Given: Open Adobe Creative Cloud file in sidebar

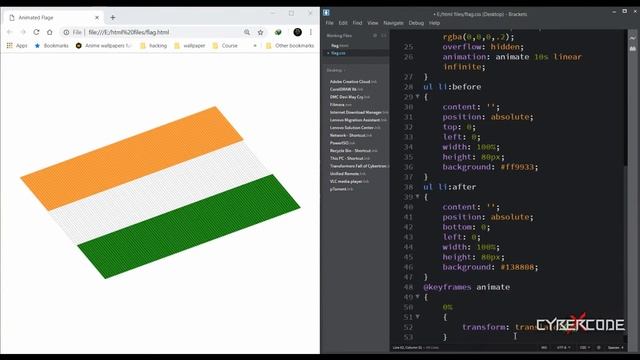Looking at the screenshot, I should [353, 82].
